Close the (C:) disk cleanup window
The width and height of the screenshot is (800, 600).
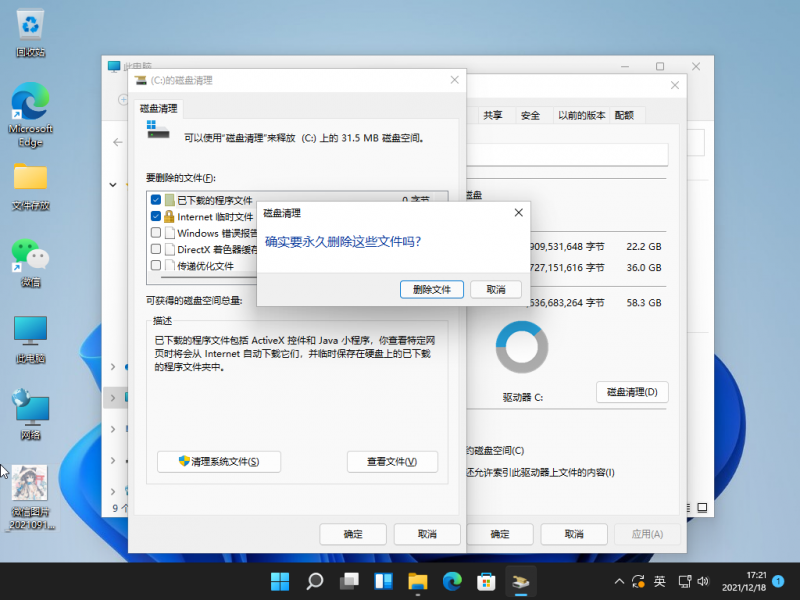click(455, 80)
